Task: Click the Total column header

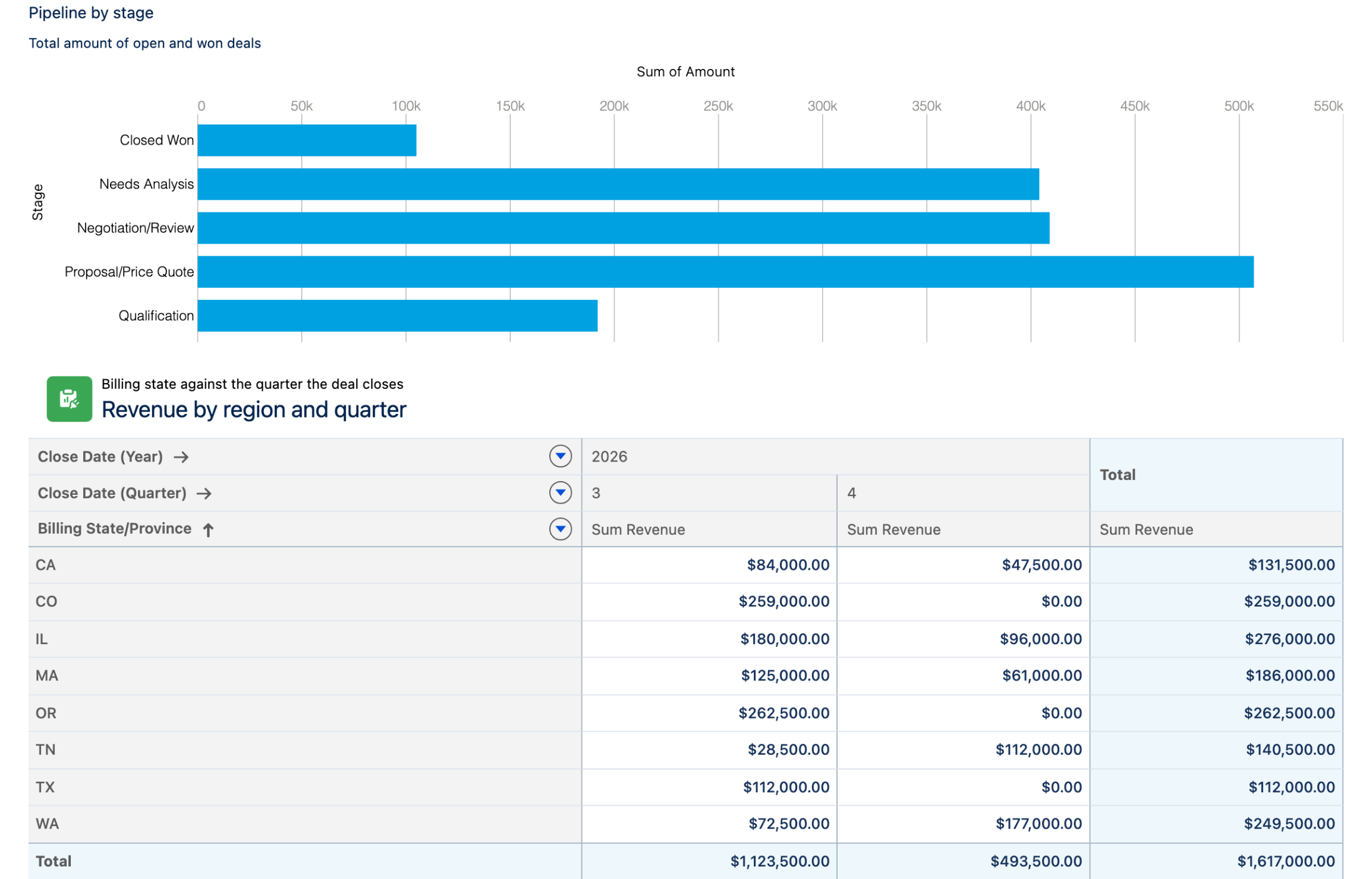Action: 1216,475
